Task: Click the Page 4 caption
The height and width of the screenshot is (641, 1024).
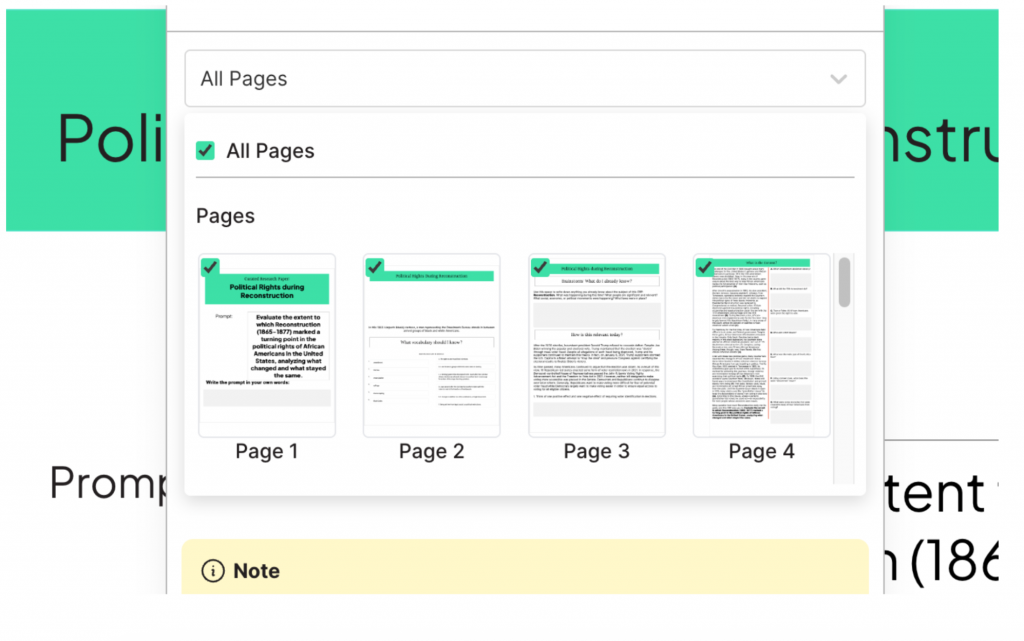Action: pos(762,451)
